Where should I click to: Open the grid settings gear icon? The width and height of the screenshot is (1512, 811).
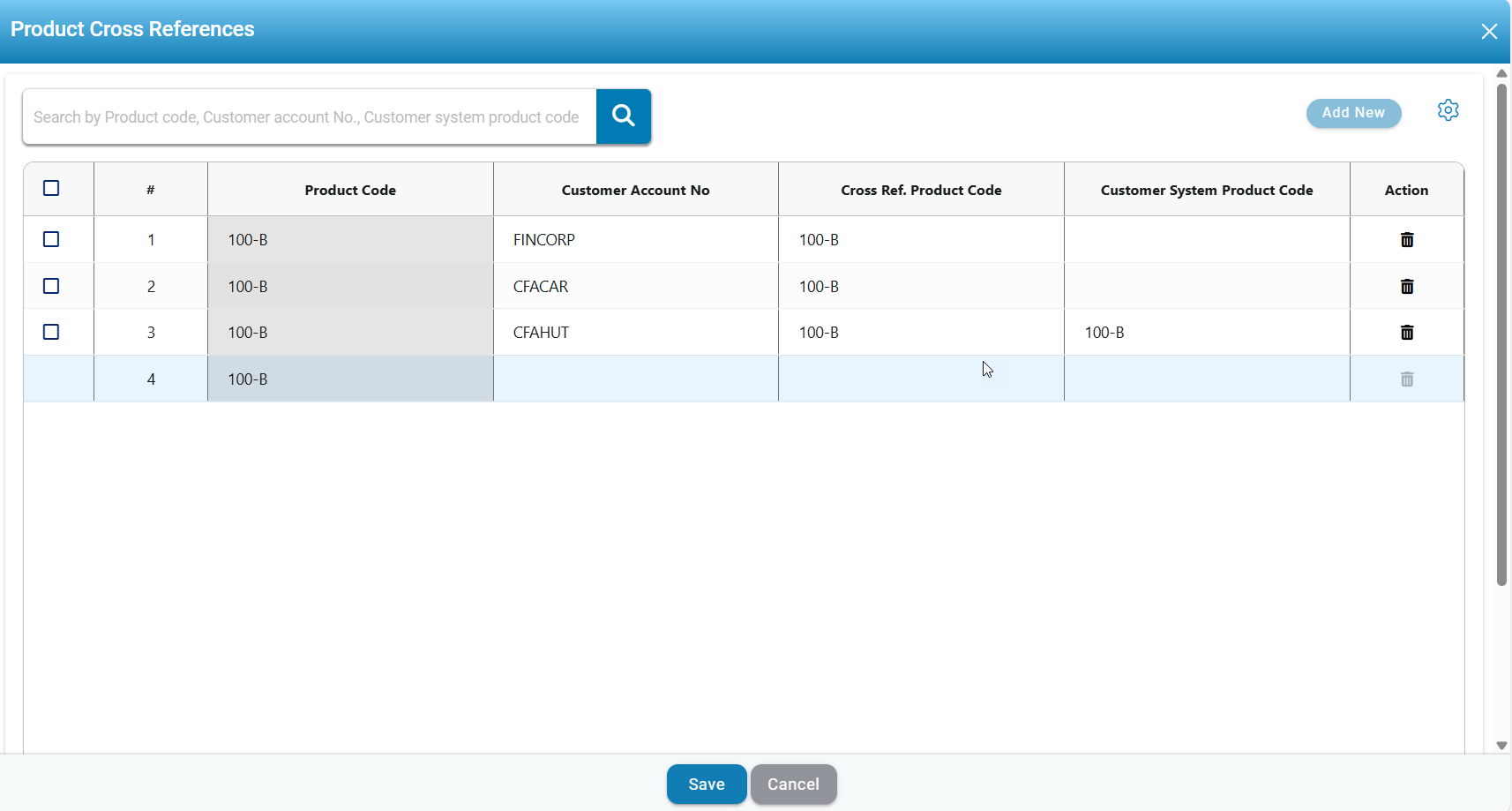1448,110
